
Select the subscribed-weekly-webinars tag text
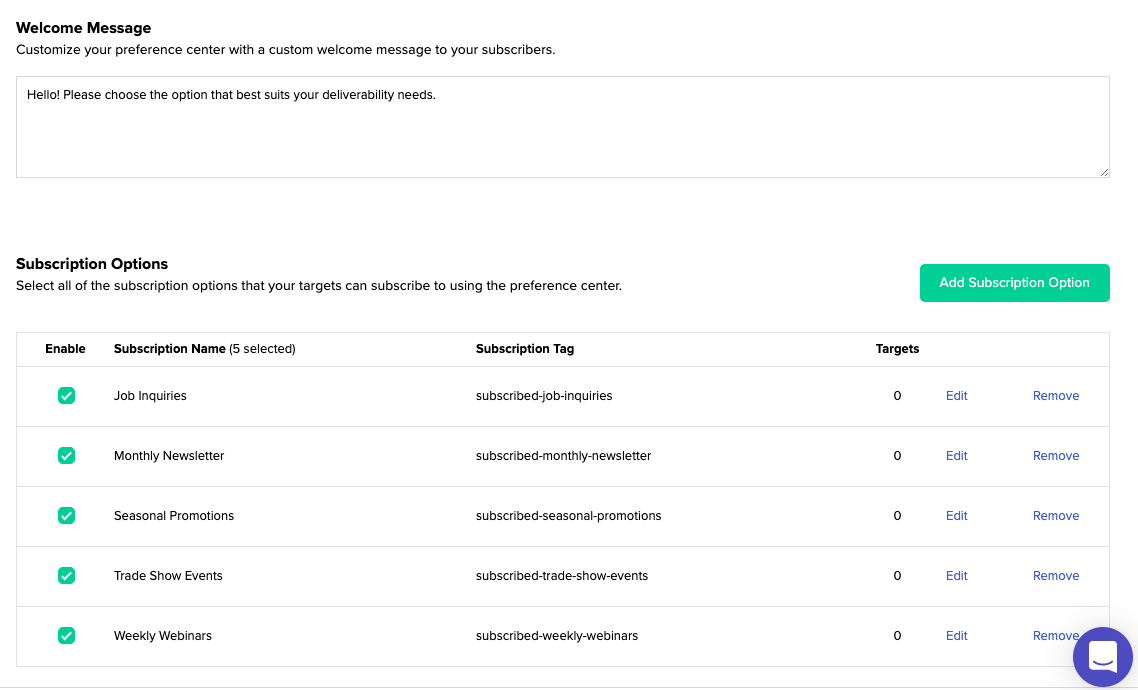pyautogui.click(x=557, y=636)
